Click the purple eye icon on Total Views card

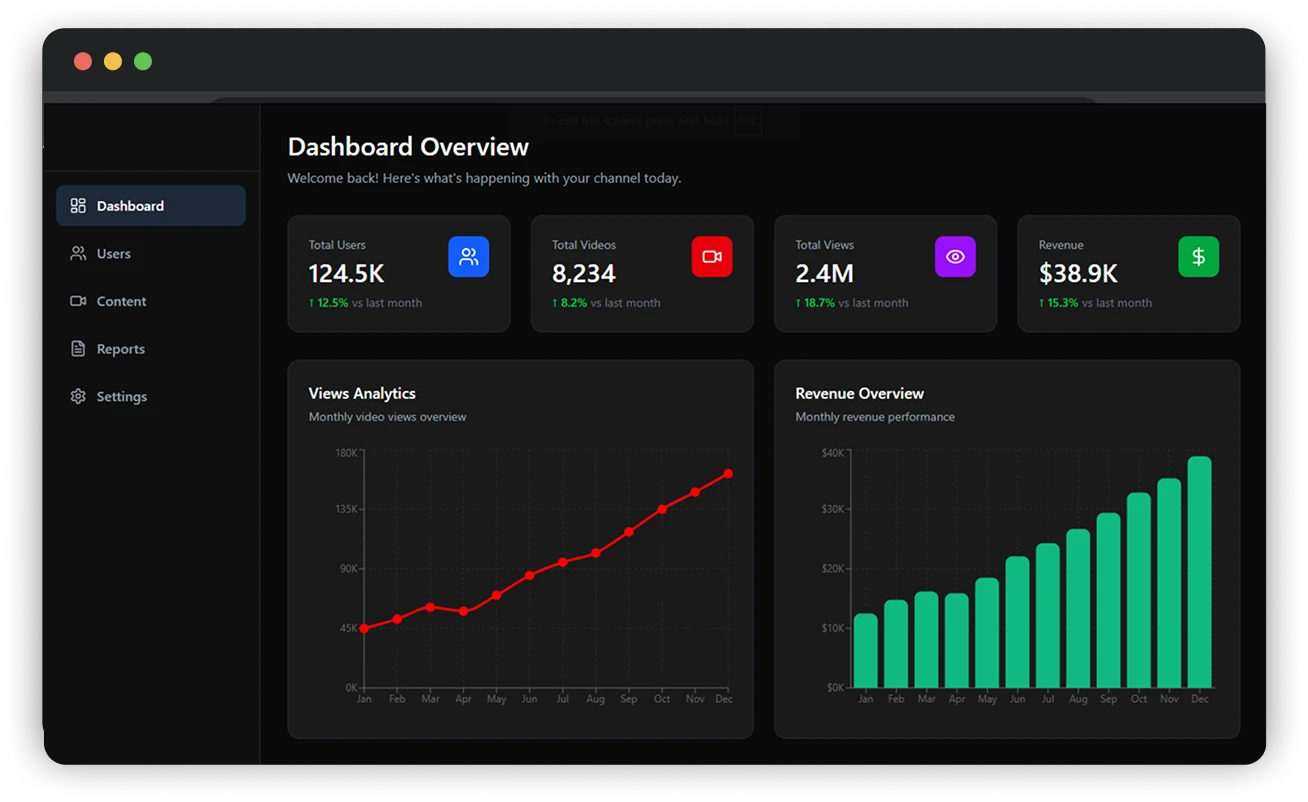pos(955,256)
